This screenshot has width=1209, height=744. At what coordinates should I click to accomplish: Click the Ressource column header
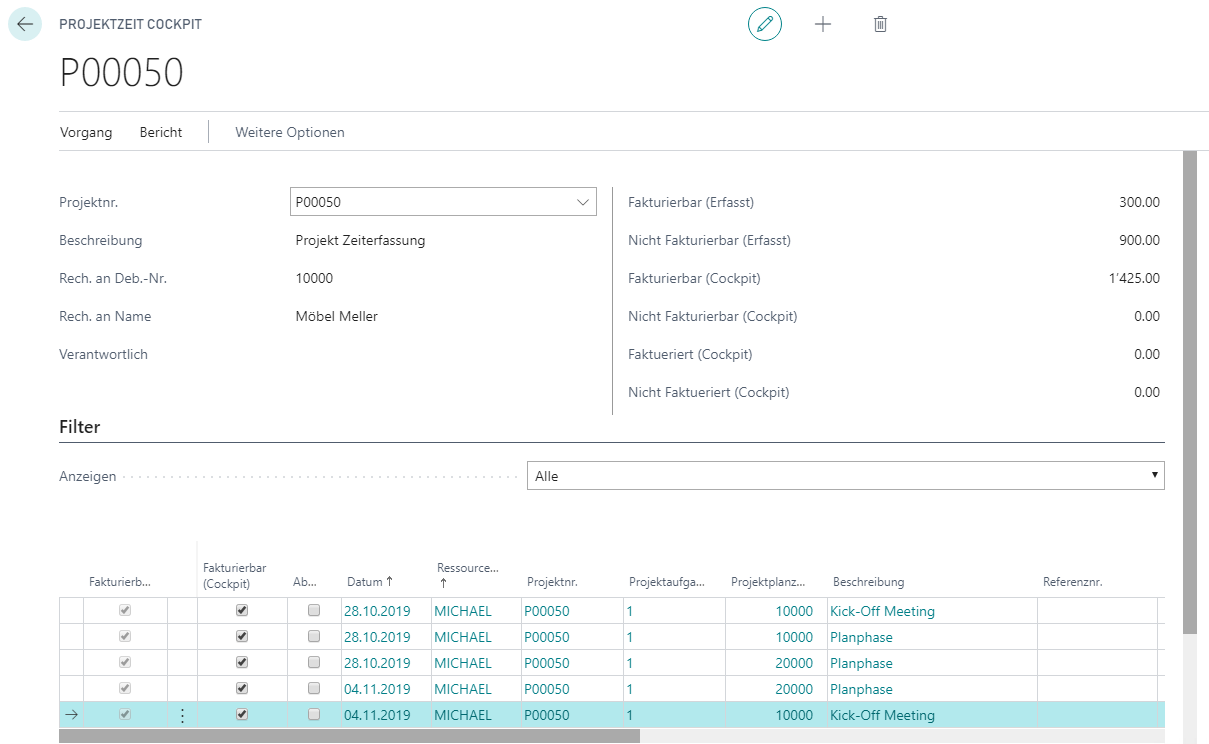(467, 575)
